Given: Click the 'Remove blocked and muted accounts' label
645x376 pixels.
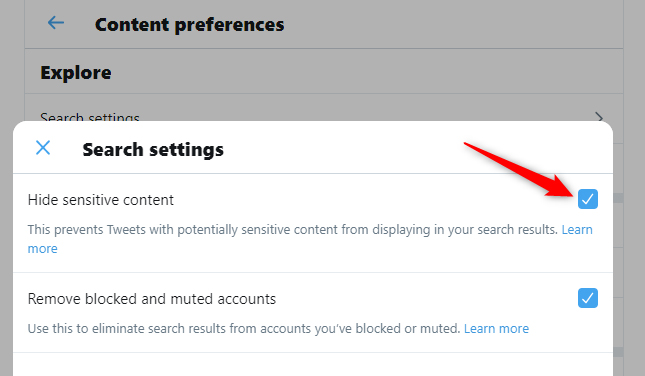Looking at the screenshot, I should coord(151,299).
